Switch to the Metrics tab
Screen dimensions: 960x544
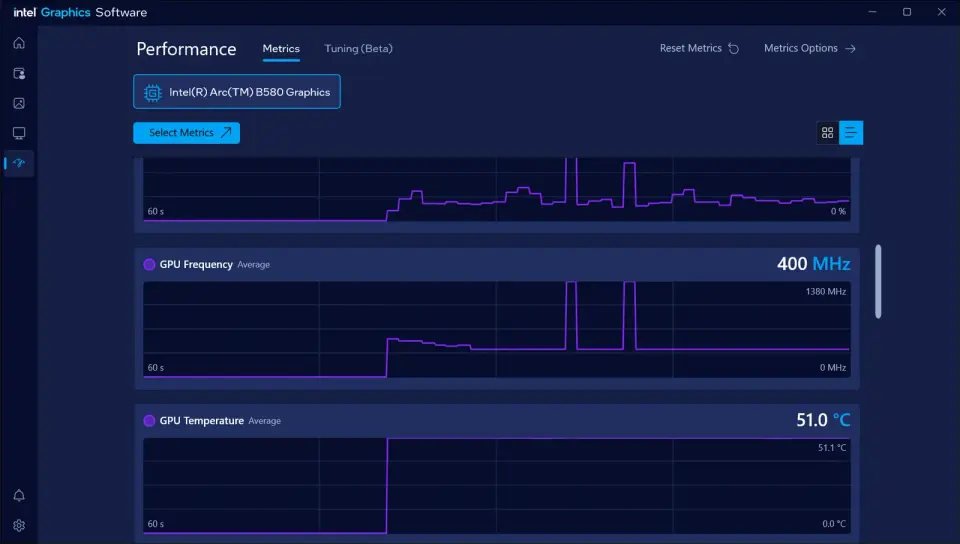281,48
